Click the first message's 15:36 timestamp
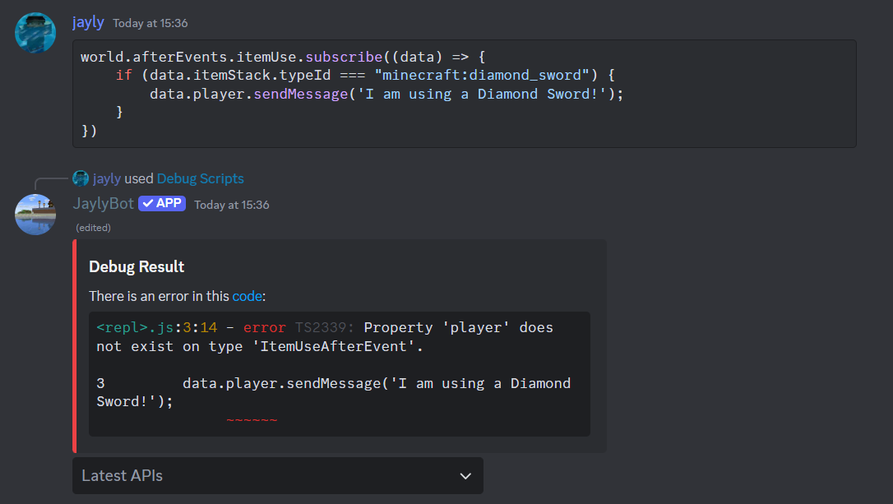The height and width of the screenshot is (504, 893). pos(150,23)
